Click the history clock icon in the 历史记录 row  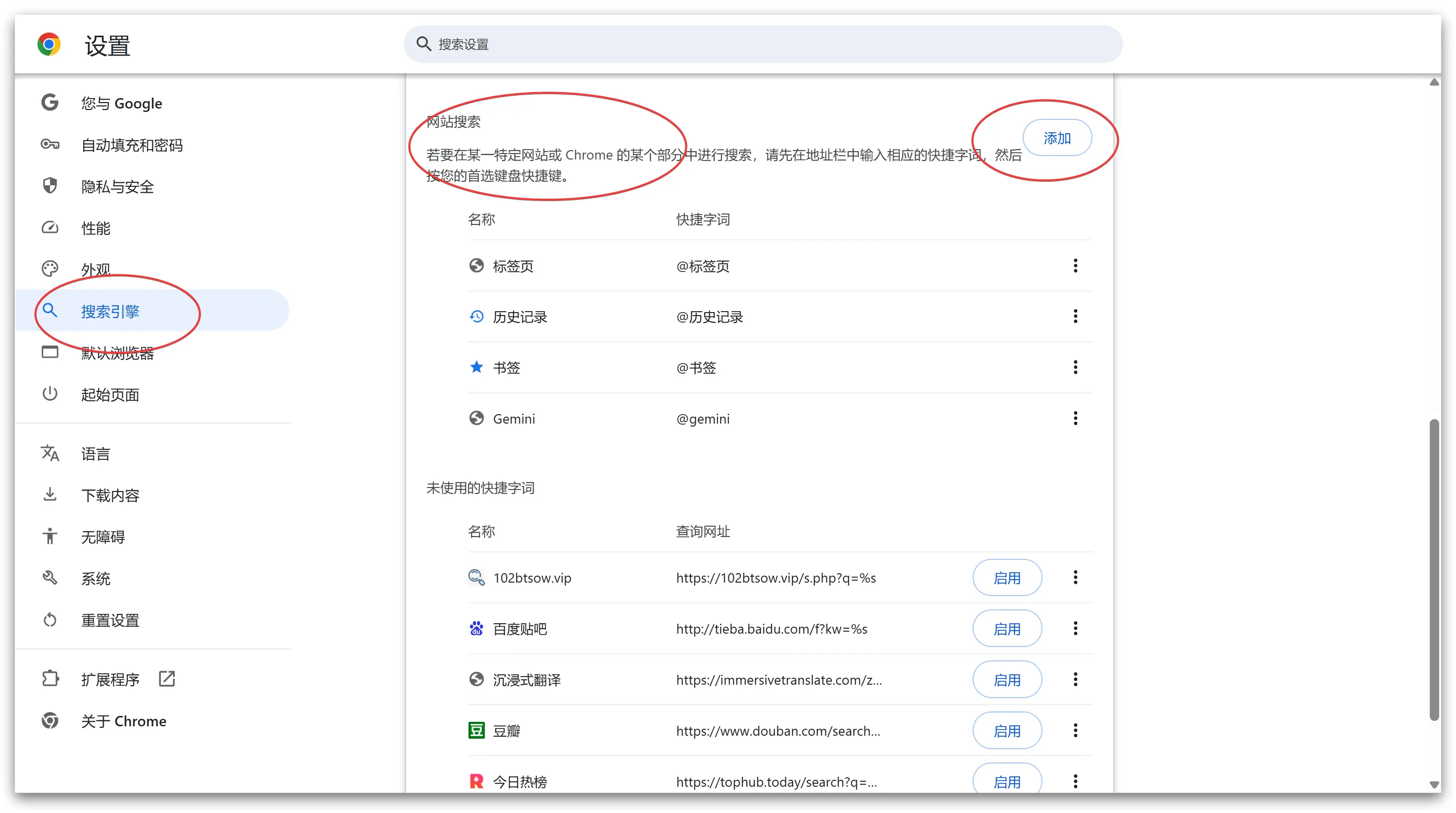click(476, 316)
